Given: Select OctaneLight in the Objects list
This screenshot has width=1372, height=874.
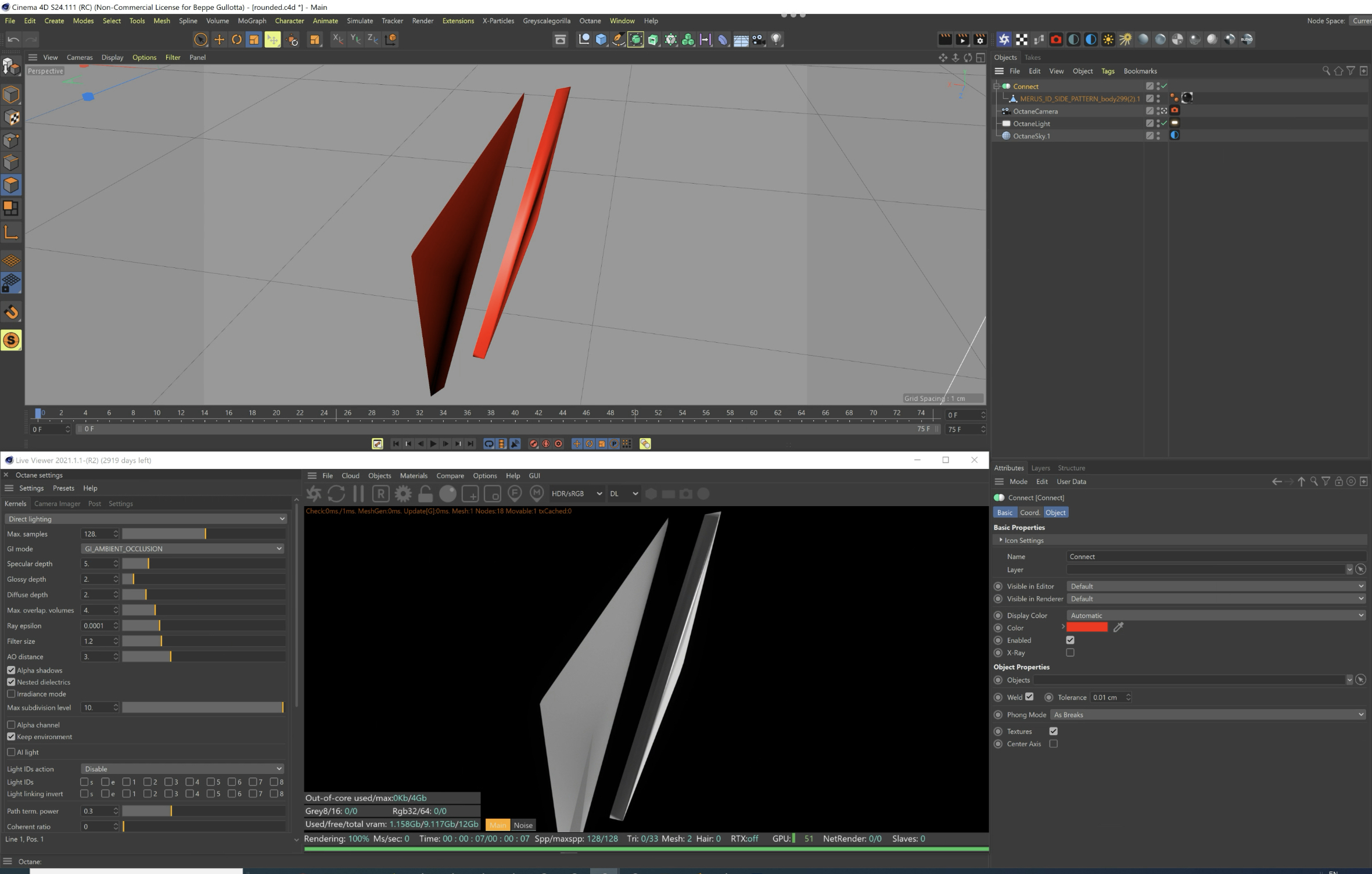Looking at the screenshot, I should (1031, 124).
